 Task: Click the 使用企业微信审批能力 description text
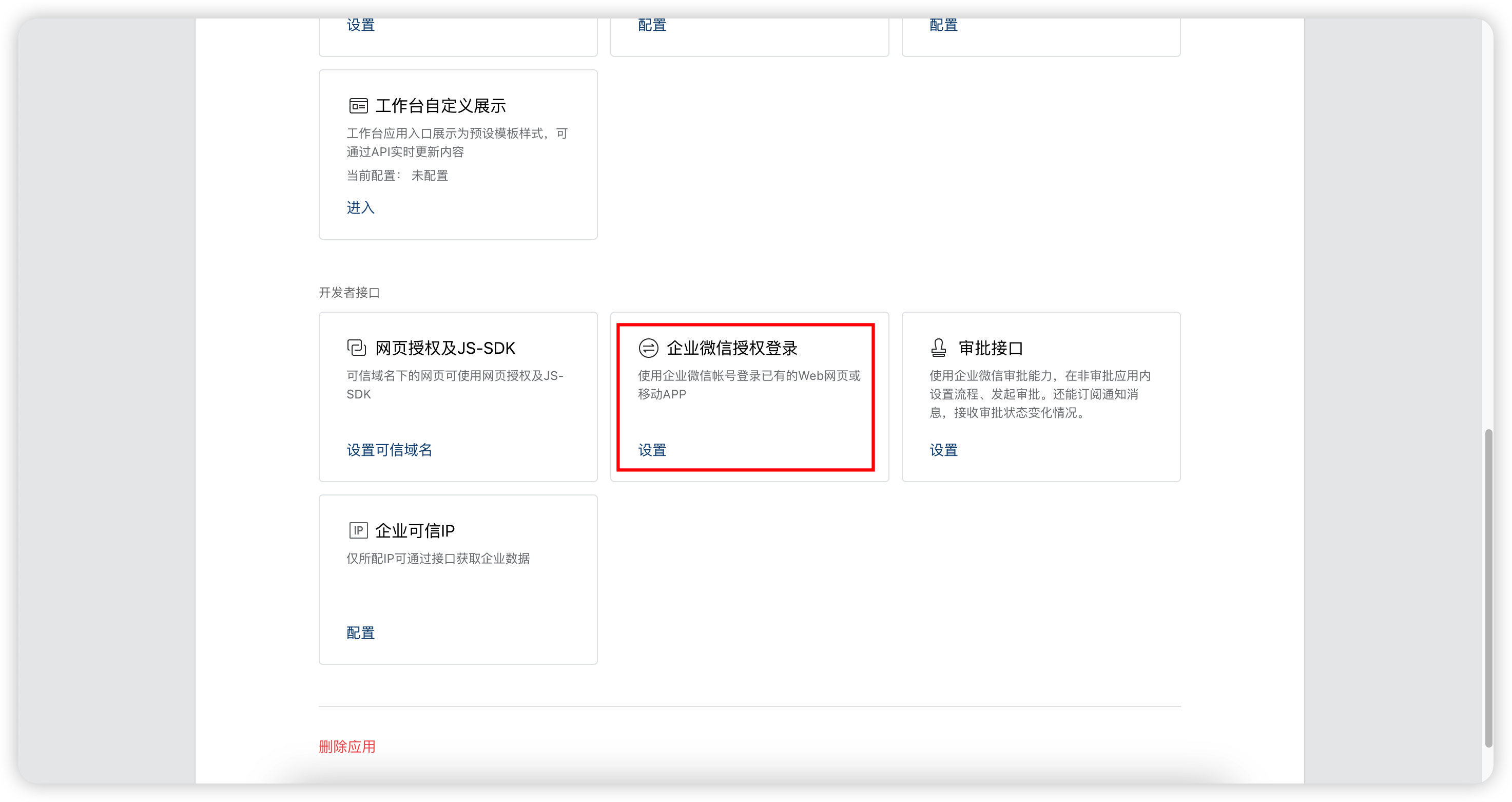(x=1040, y=394)
